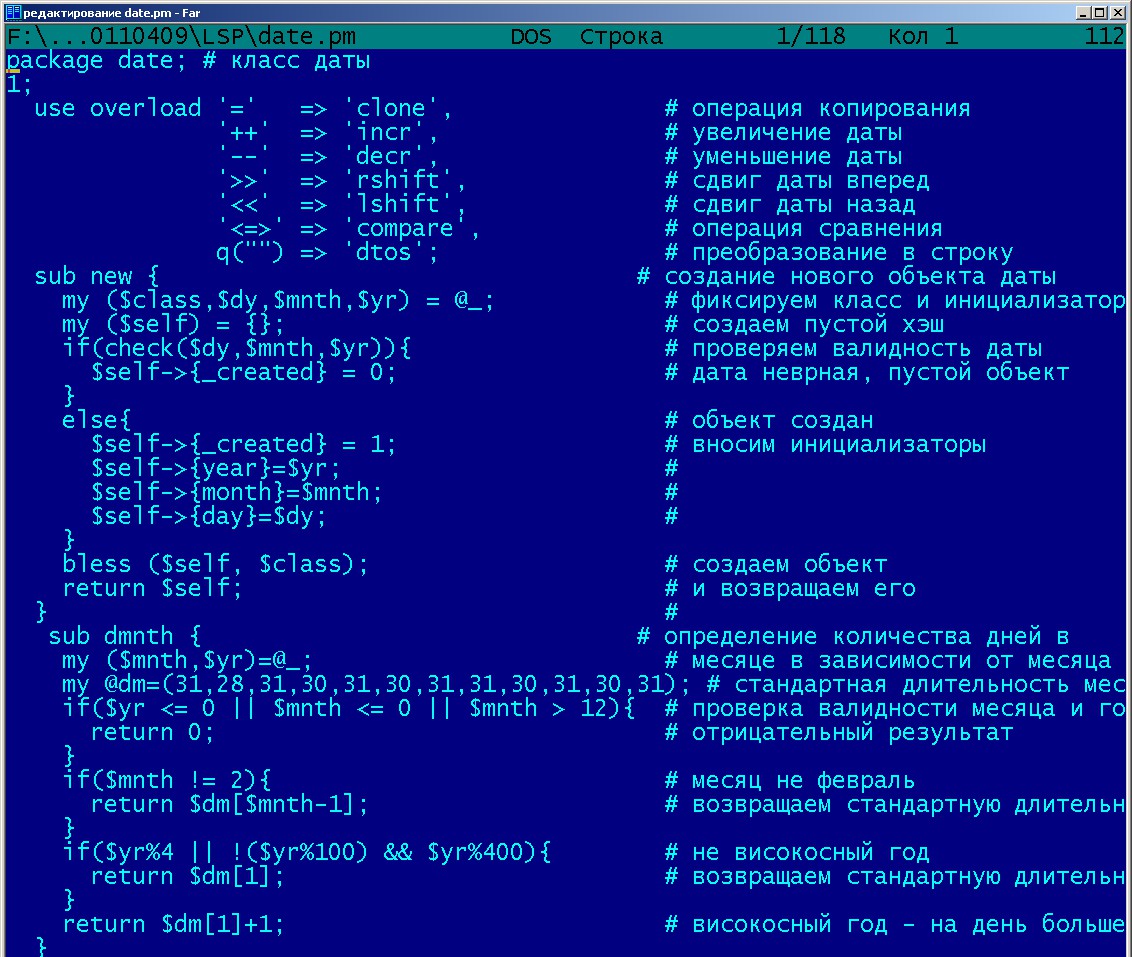The height and width of the screenshot is (957, 1132).
Task: Click the leap year condition 'if($yr%4 ||' line
Action: (x=307, y=852)
